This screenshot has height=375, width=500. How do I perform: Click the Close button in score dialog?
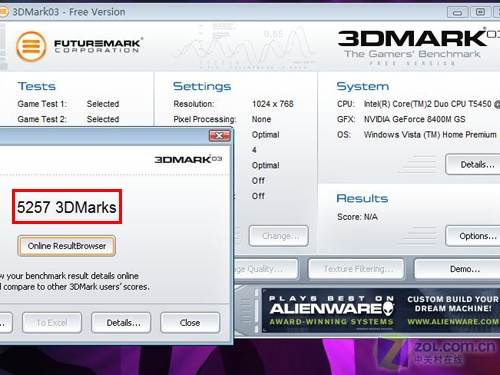pyautogui.click(x=190, y=323)
